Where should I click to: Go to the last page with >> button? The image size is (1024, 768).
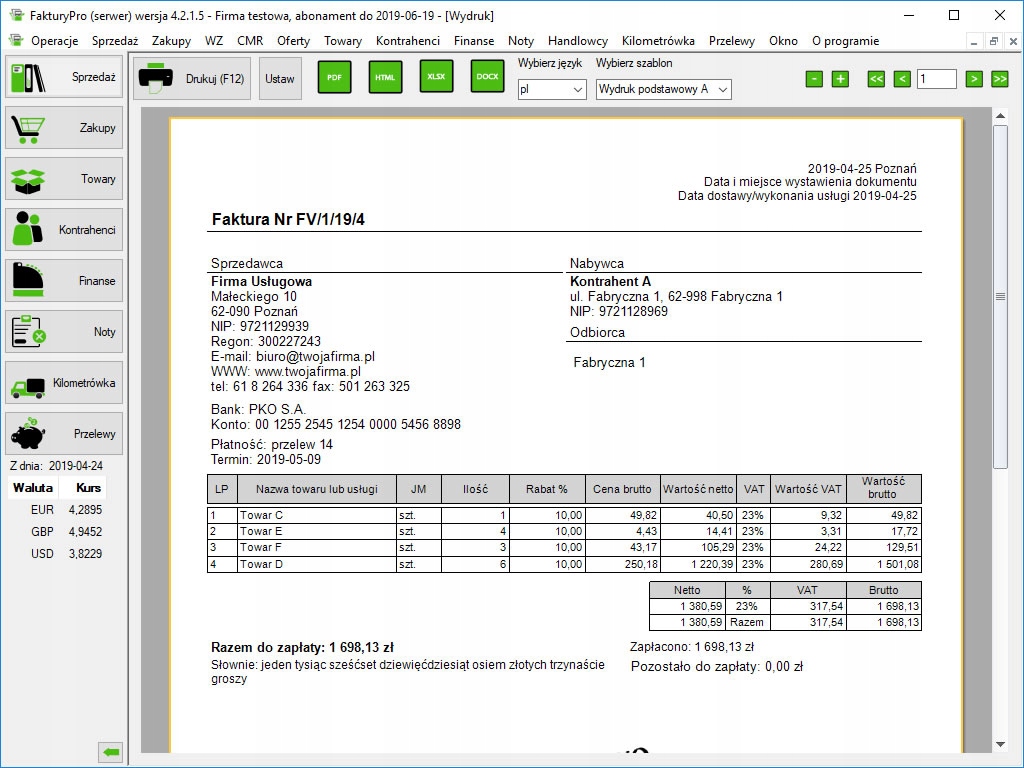[x=999, y=79]
